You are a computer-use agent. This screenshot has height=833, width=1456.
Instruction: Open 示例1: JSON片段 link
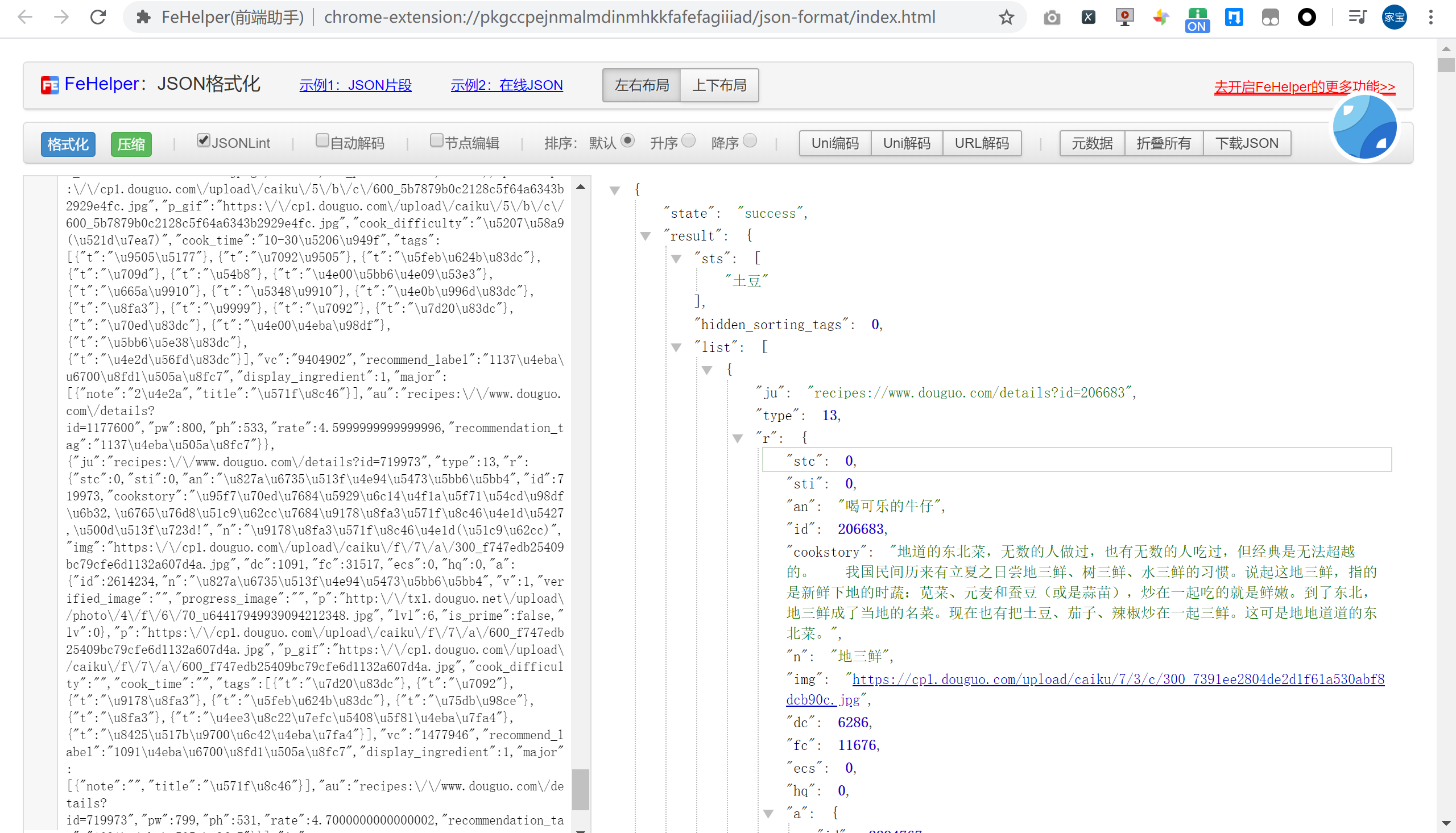pyautogui.click(x=355, y=85)
